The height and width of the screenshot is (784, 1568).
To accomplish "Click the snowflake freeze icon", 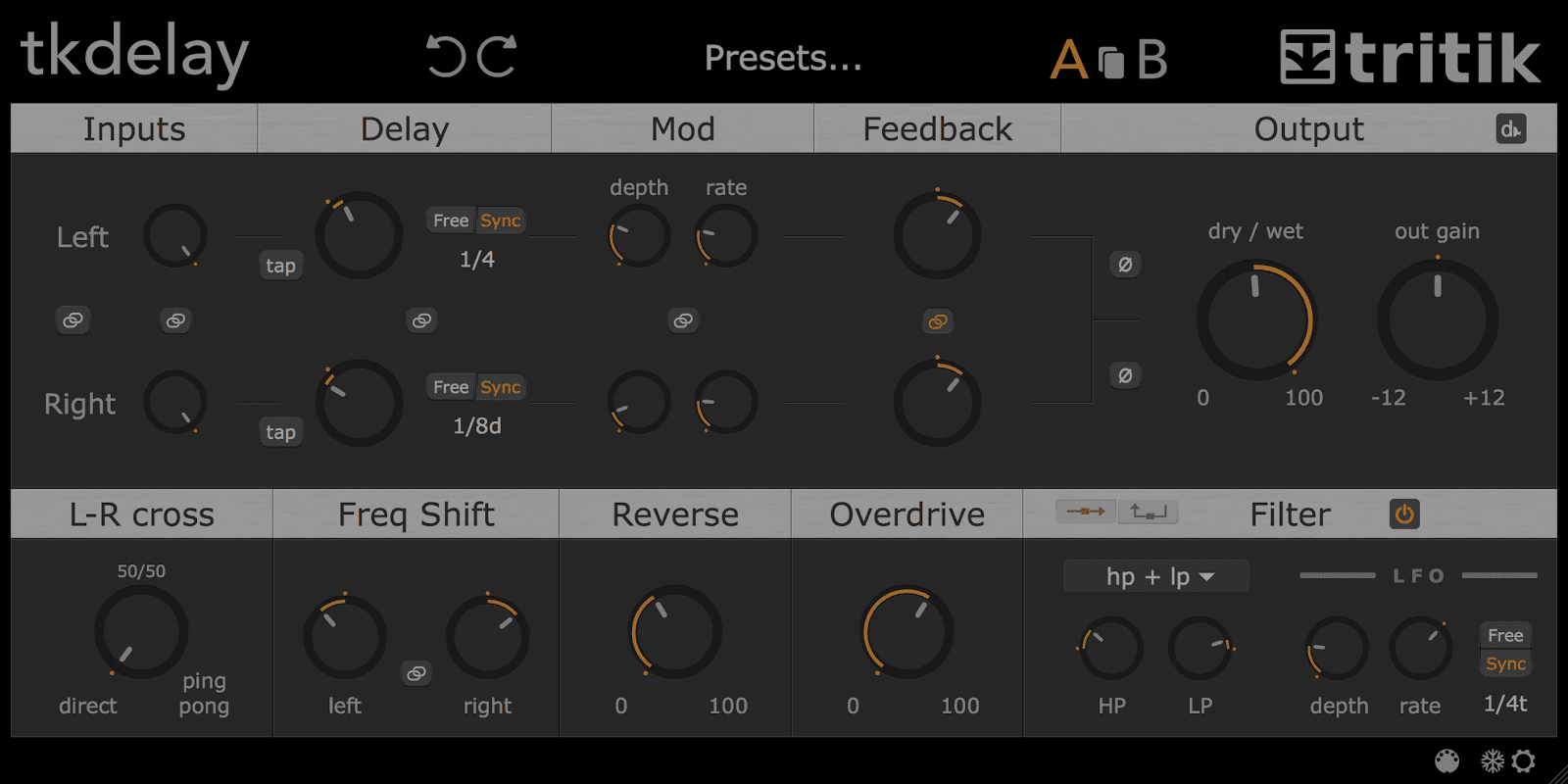I will (x=1492, y=761).
